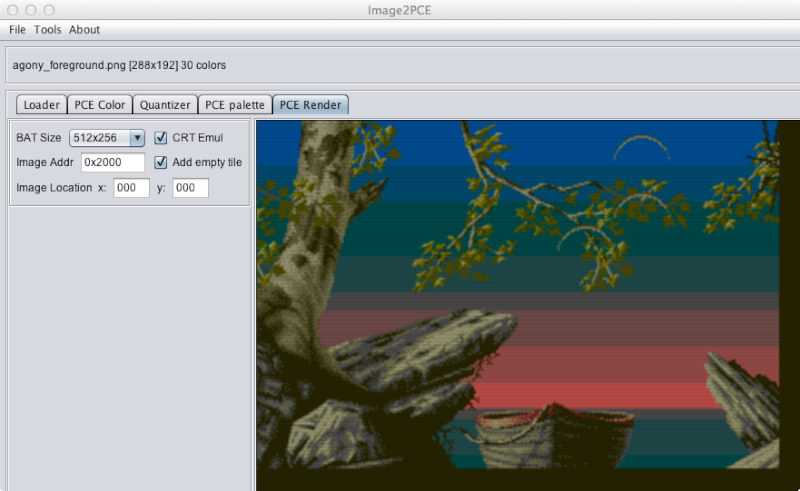Click the Image Location y field
800x491 pixels.
coord(190,188)
